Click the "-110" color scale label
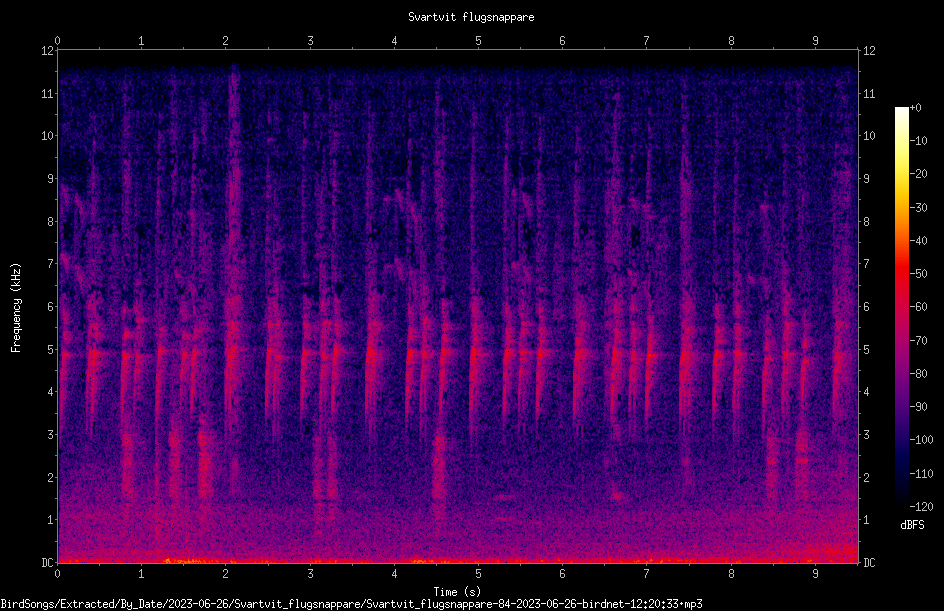The image size is (944, 611). click(x=921, y=474)
